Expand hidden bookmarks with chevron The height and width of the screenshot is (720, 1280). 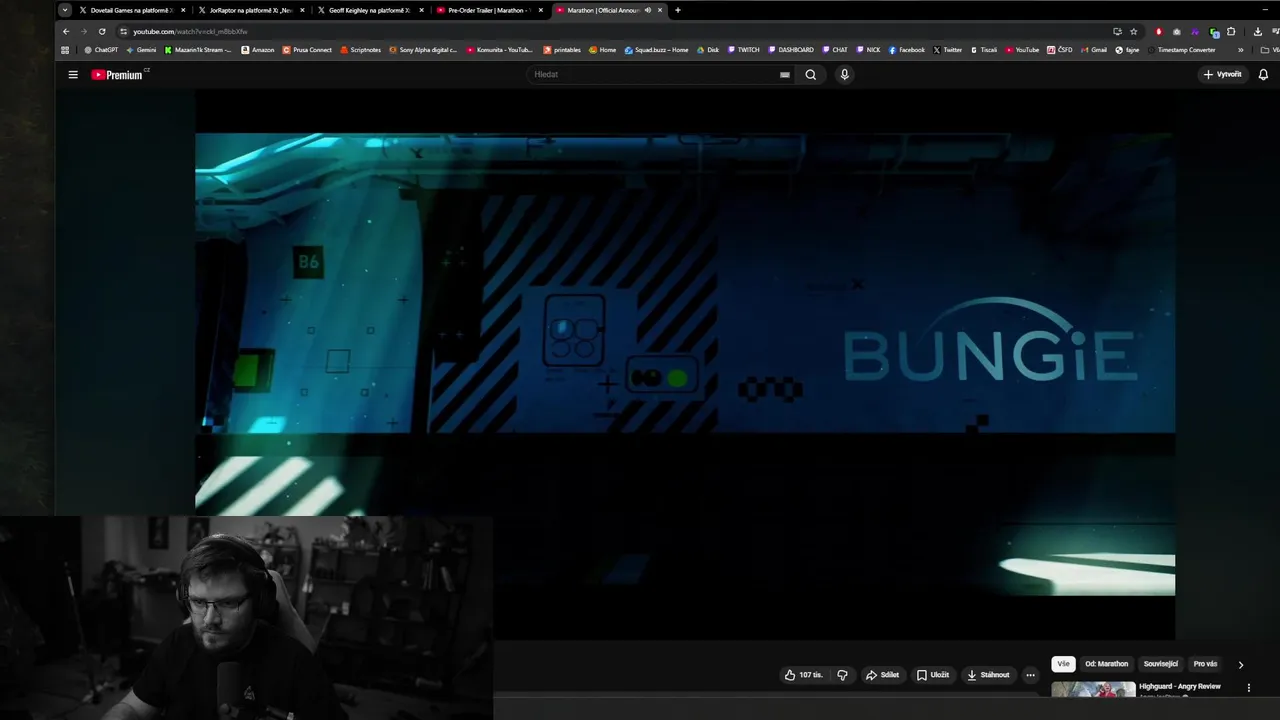[1241, 50]
